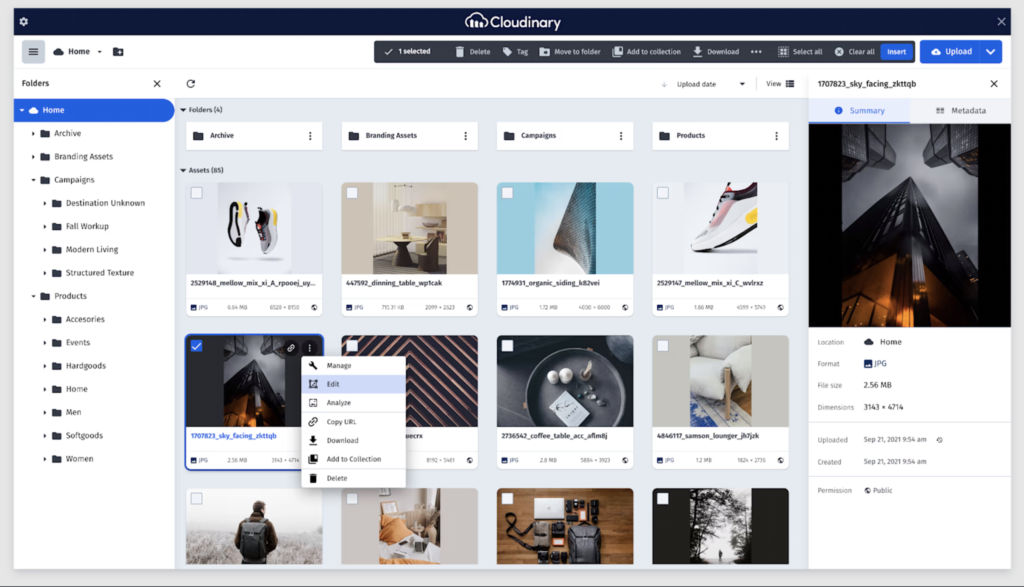Choose Copy URL from the context menu

pos(353,422)
